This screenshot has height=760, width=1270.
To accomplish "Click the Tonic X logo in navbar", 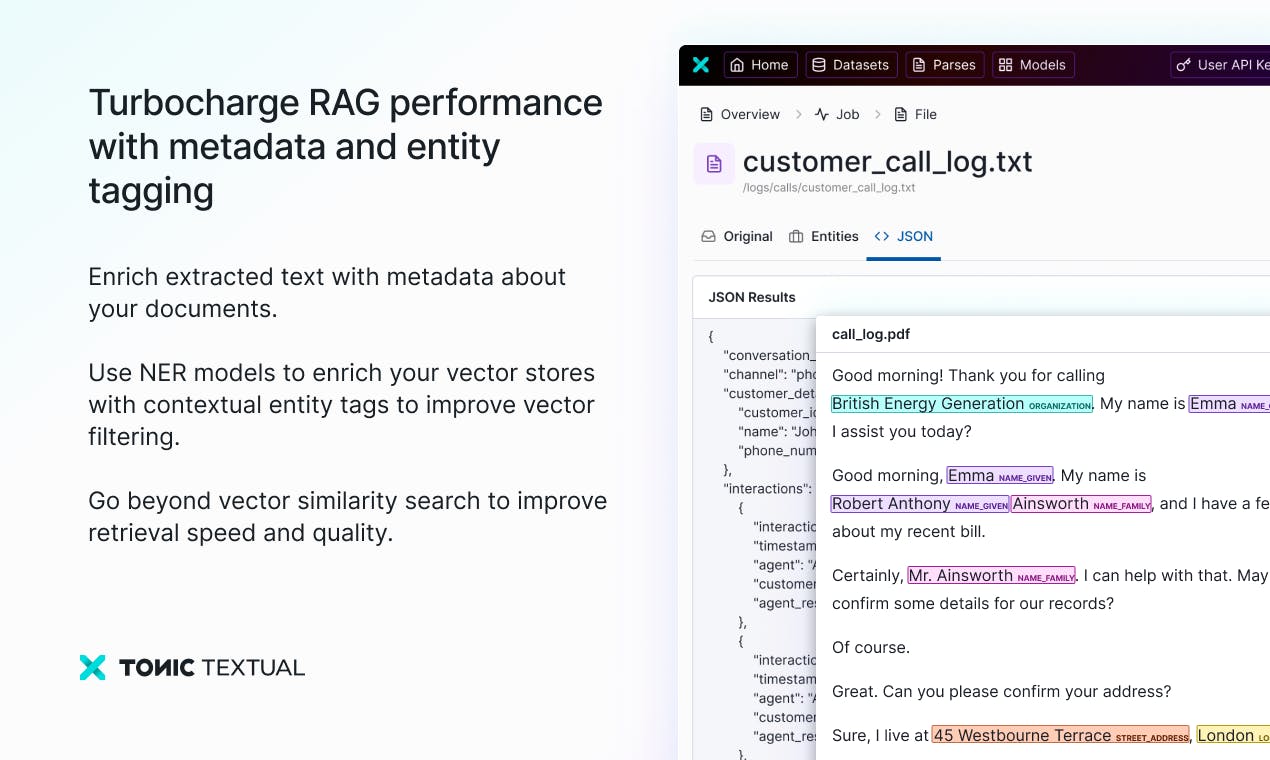I will (701, 65).
